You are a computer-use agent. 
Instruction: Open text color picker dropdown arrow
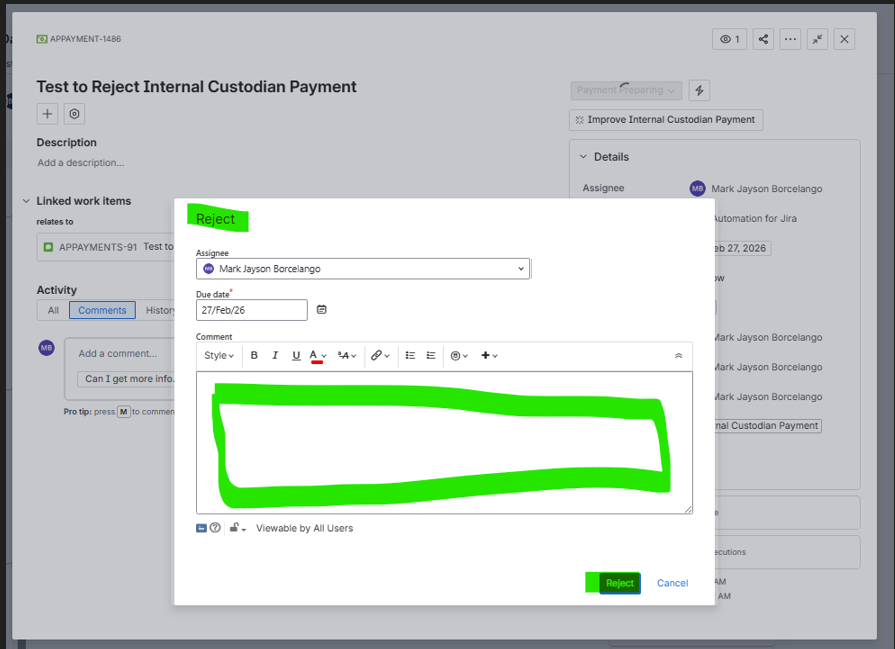tap(324, 356)
